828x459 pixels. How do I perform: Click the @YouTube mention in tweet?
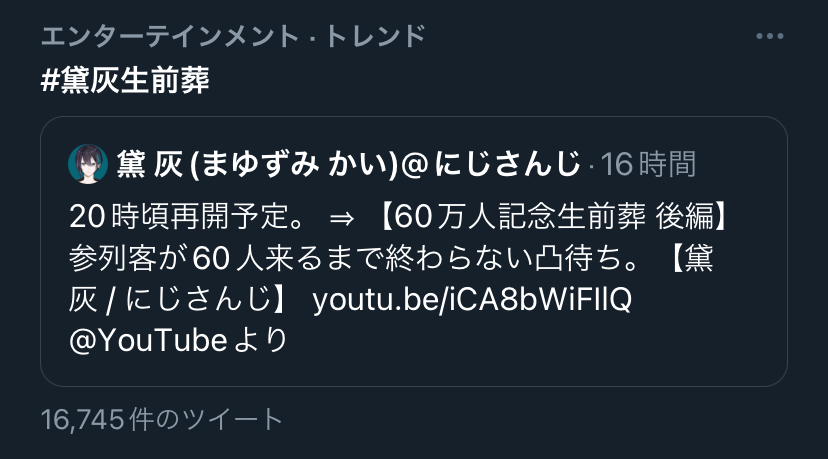148,340
